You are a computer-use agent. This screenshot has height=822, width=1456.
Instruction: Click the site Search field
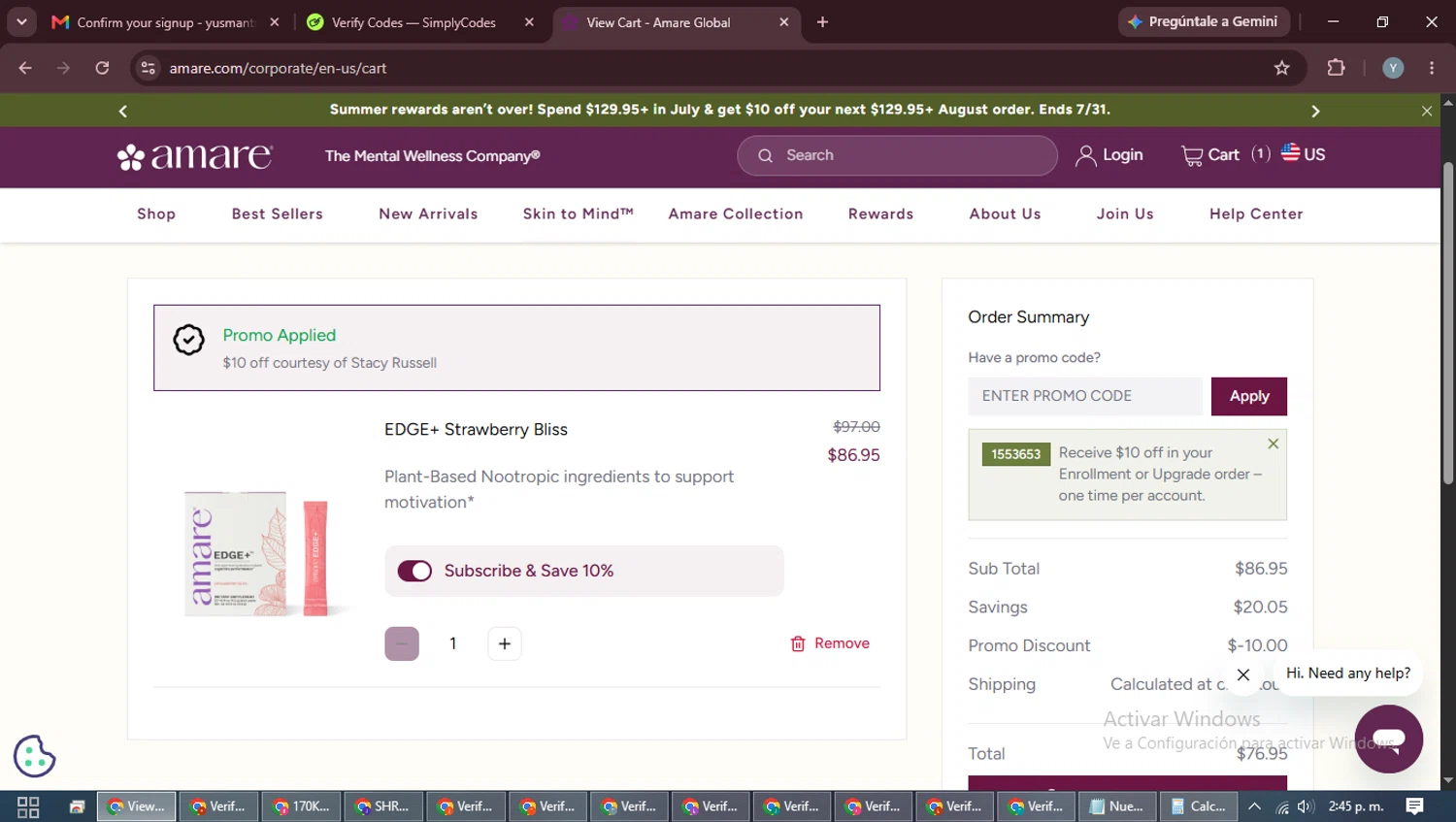(897, 155)
